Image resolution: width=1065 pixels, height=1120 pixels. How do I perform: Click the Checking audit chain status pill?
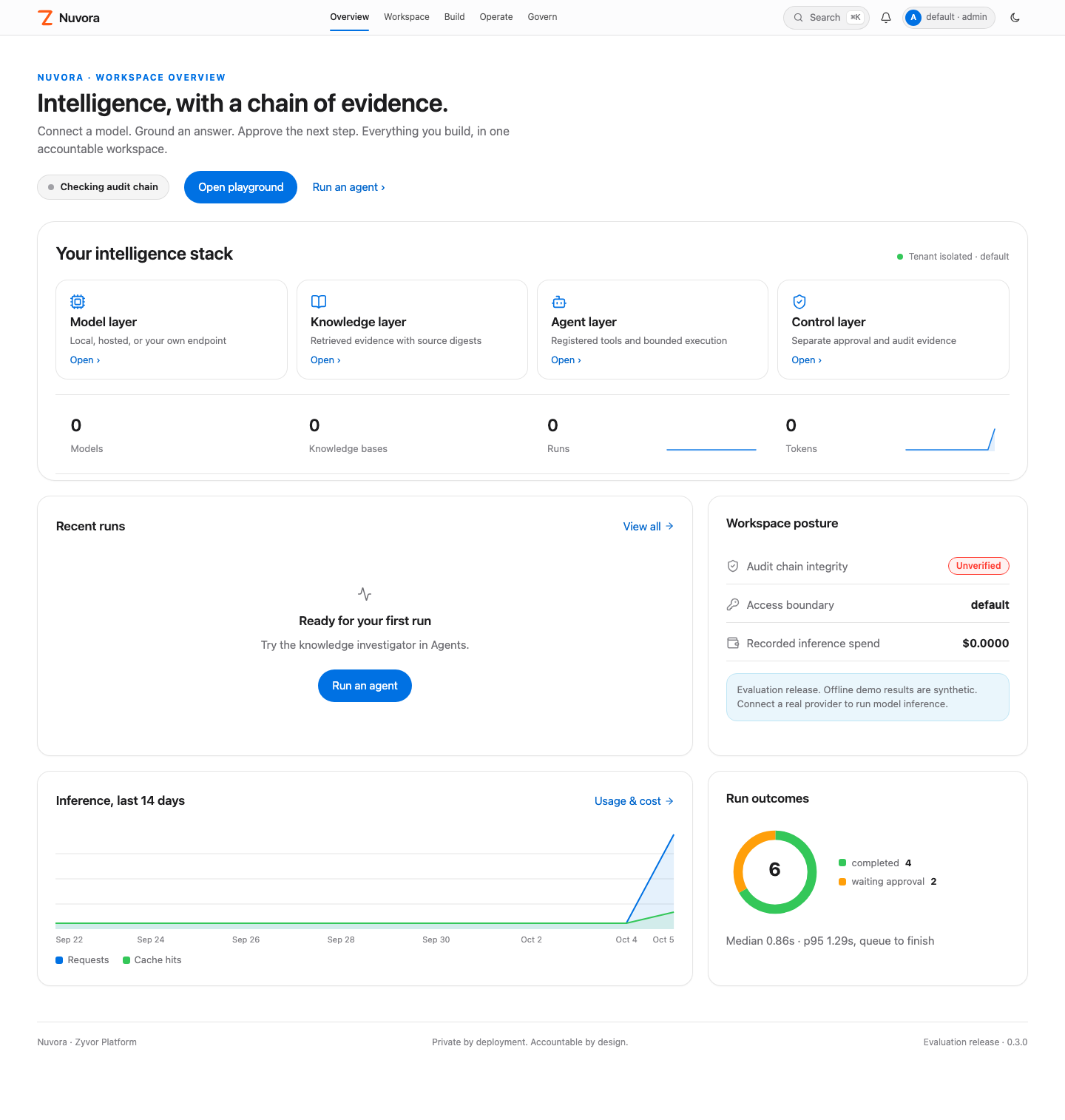pos(103,187)
